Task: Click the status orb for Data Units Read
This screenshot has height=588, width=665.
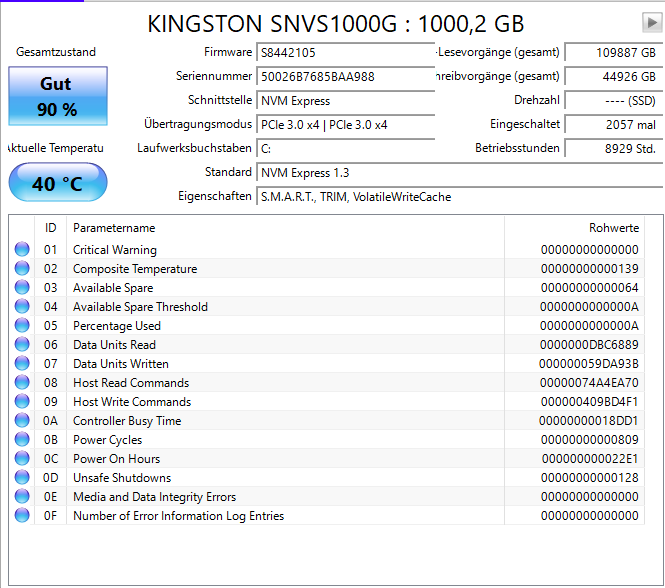Action: (x=22, y=344)
